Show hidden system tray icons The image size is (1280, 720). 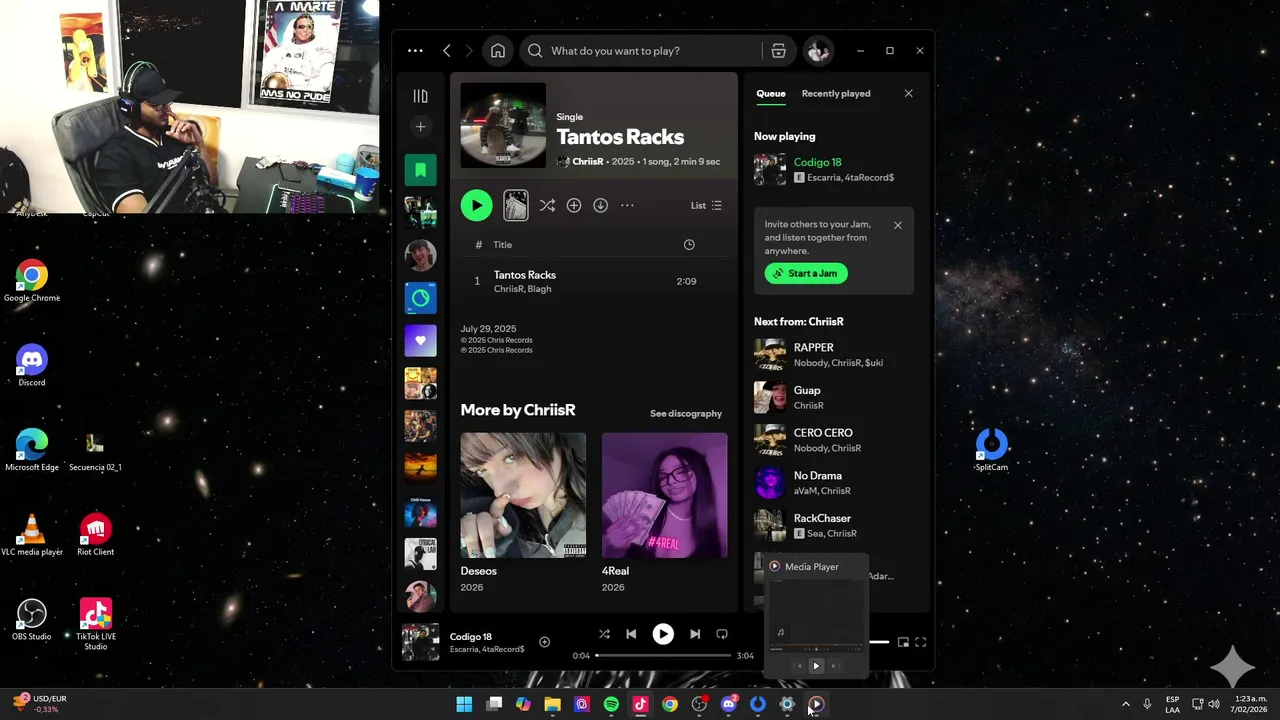[1125, 704]
